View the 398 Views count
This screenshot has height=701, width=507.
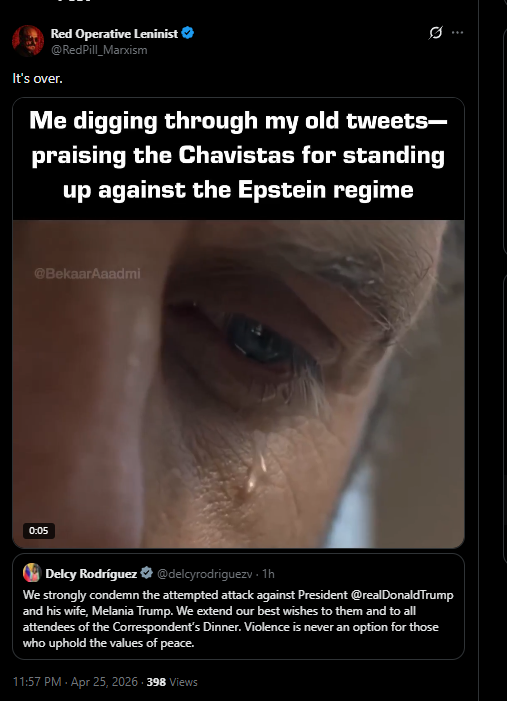coord(172,682)
